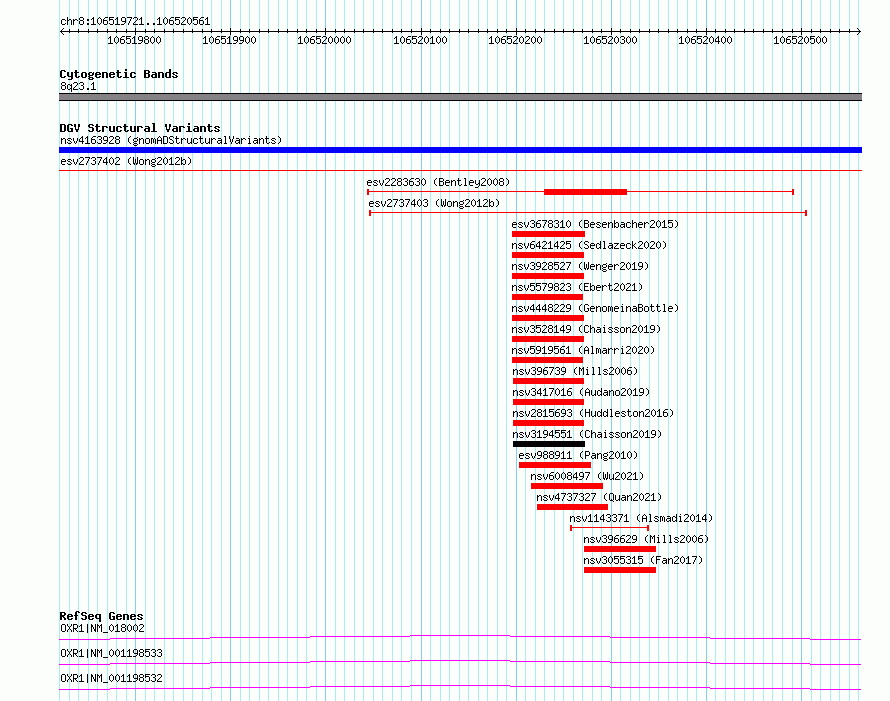Click the thin nsv1143371 variant line
Image resolution: width=890 pixels, height=701 pixels.
tap(610, 528)
